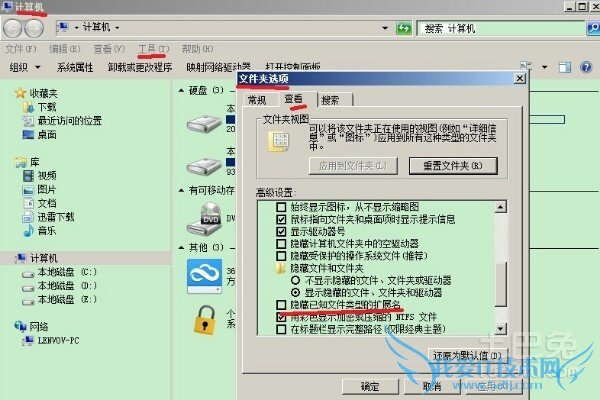Click the DVD drive icon
The image size is (600, 400).
[205, 219]
